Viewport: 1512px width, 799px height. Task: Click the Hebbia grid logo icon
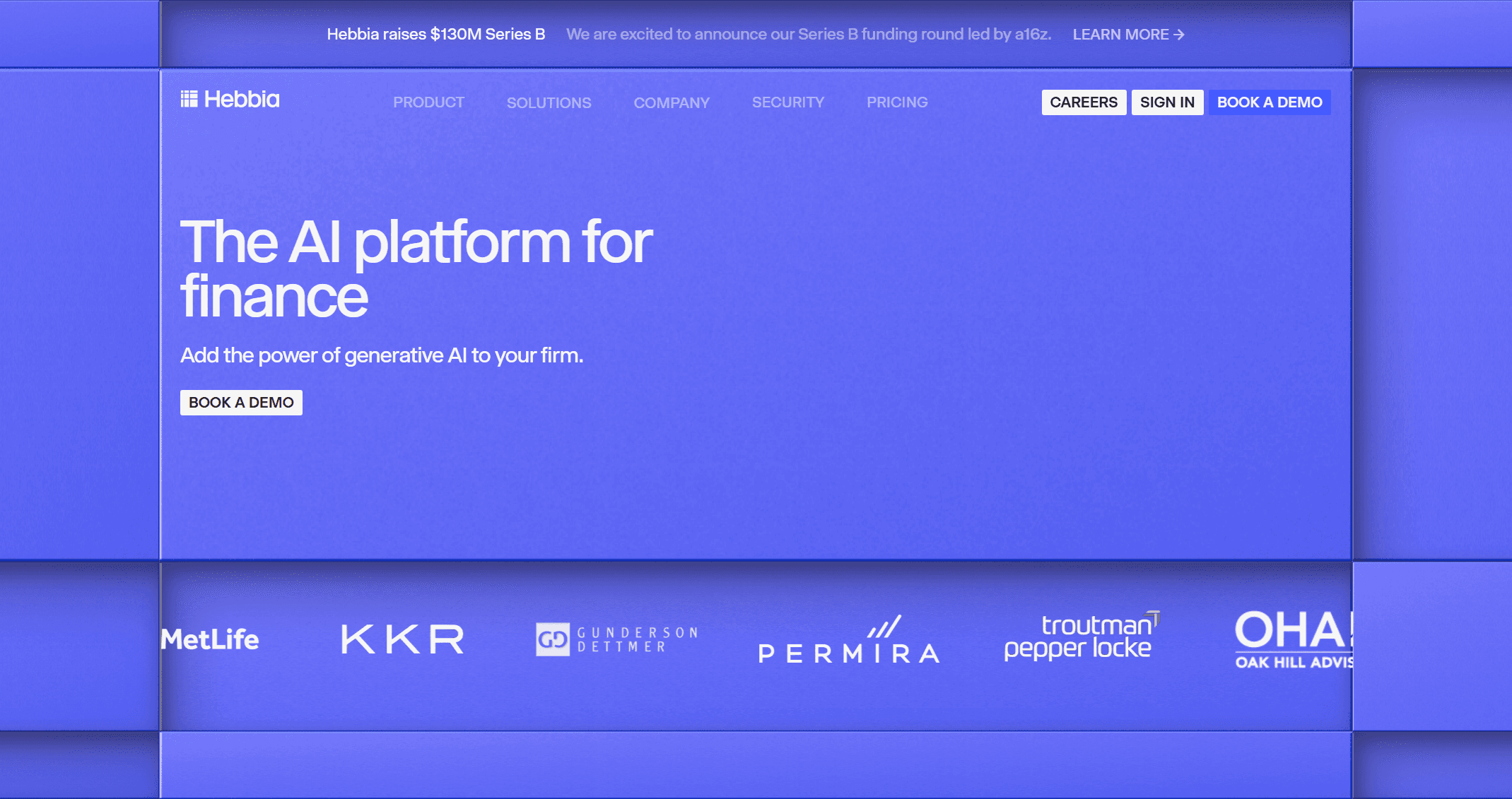pyautogui.click(x=189, y=100)
